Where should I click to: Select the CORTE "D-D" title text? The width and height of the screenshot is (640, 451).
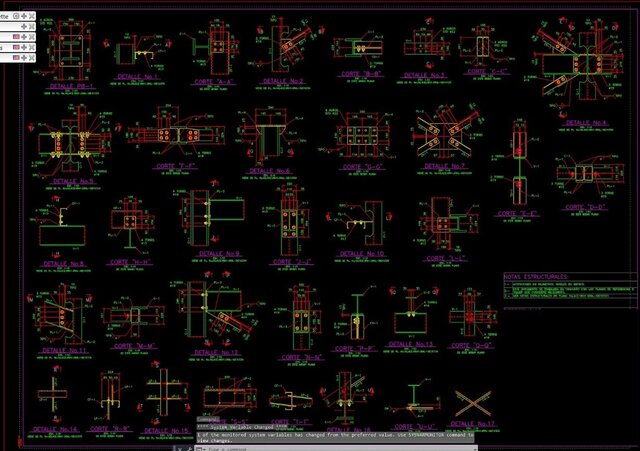coord(586,207)
